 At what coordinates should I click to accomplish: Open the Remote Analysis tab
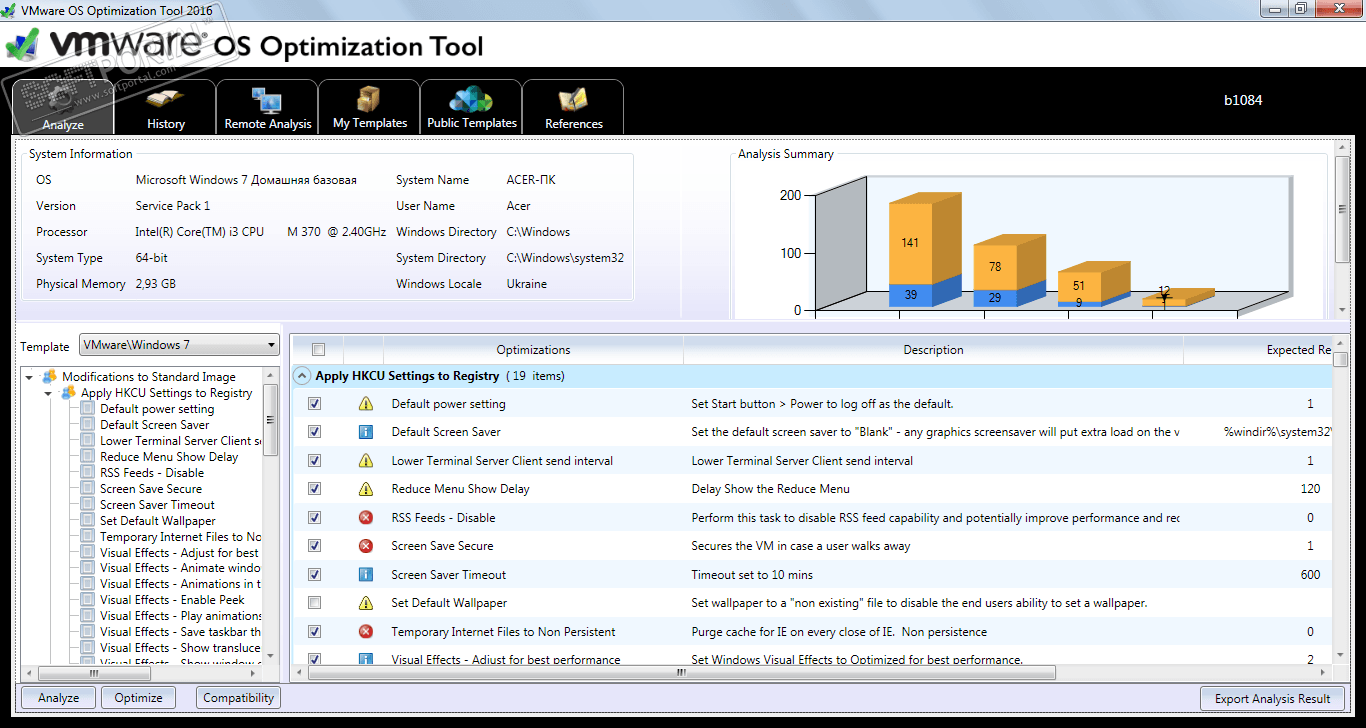coord(267,107)
